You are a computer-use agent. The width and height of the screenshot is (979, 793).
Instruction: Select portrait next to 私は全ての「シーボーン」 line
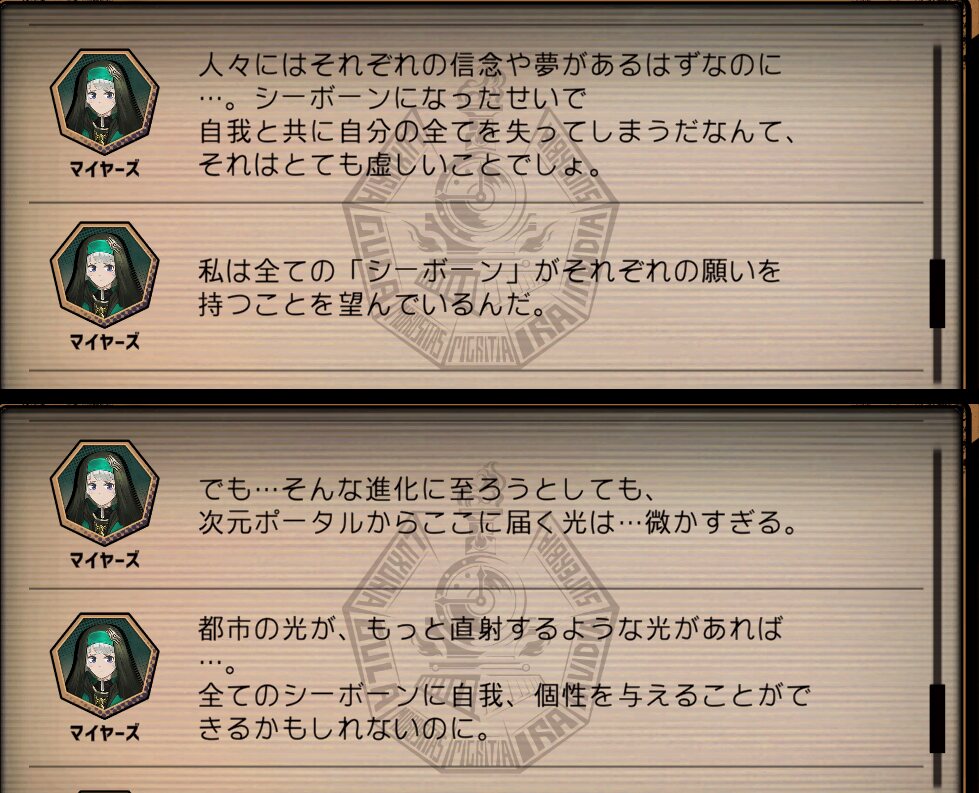pyautogui.click(x=104, y=275)
